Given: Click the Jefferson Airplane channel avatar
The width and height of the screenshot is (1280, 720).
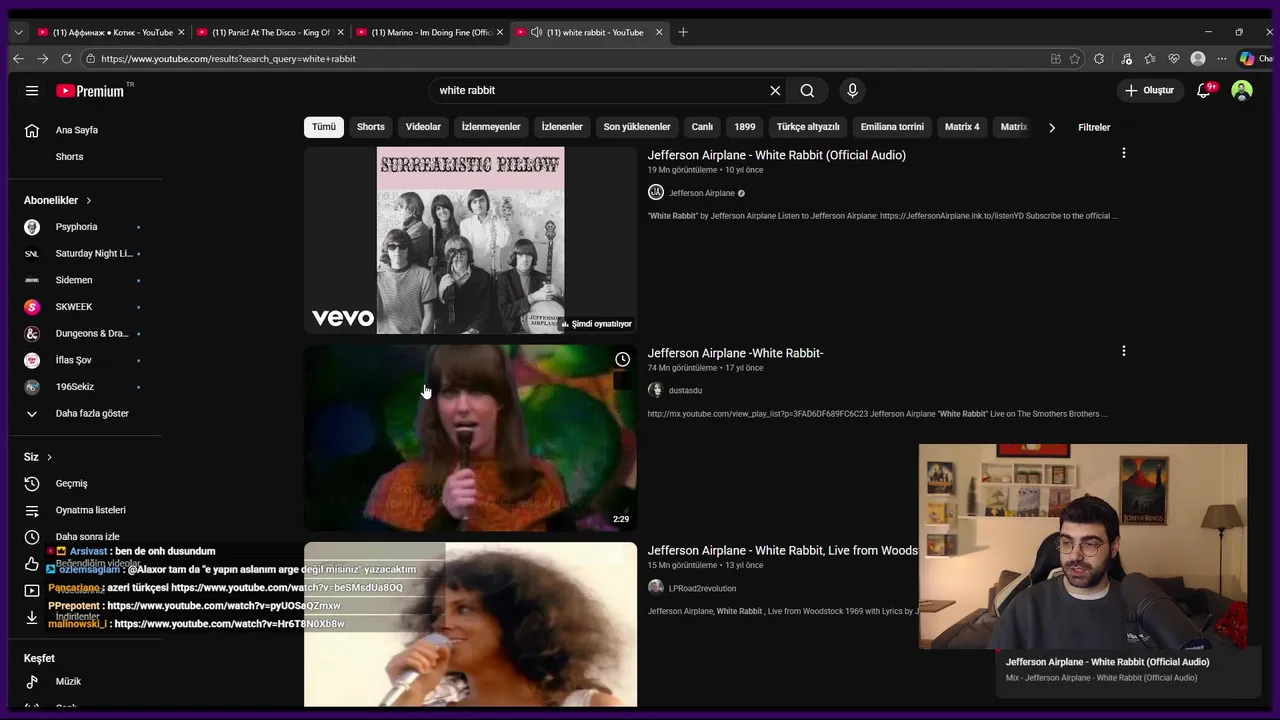Looking at the screenshot, I should click(x=656, y=192).
